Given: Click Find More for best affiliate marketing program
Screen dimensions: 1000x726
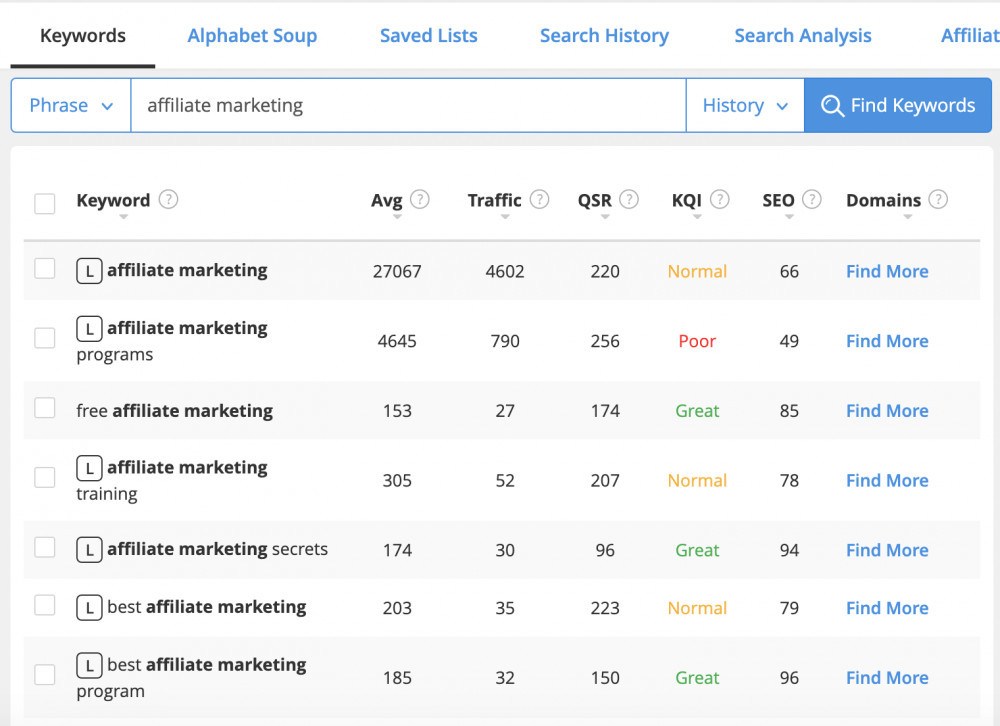Looking at the screenshot, I should [x=887, y=678].
